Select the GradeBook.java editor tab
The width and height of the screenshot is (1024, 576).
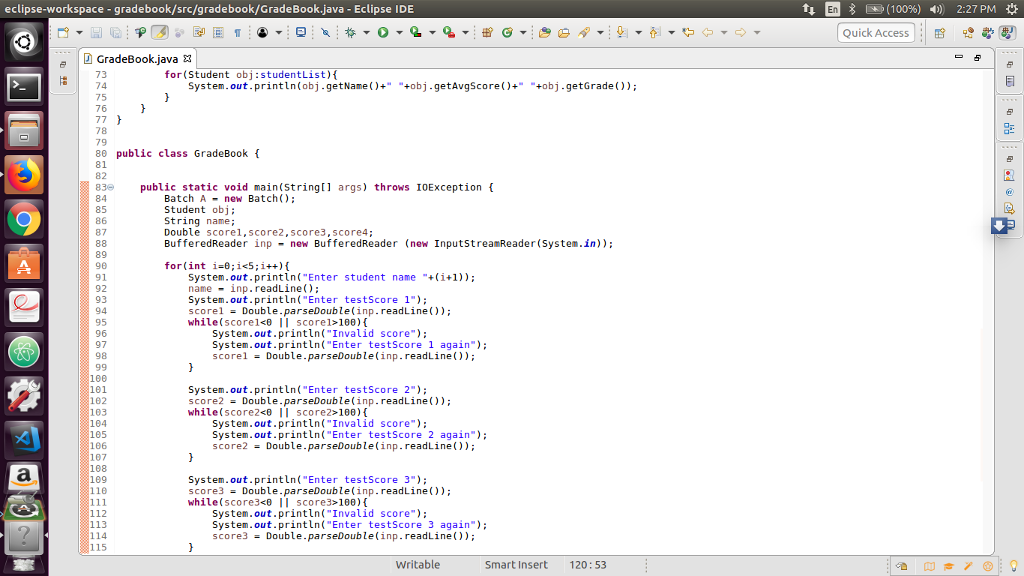coord(137,59)
